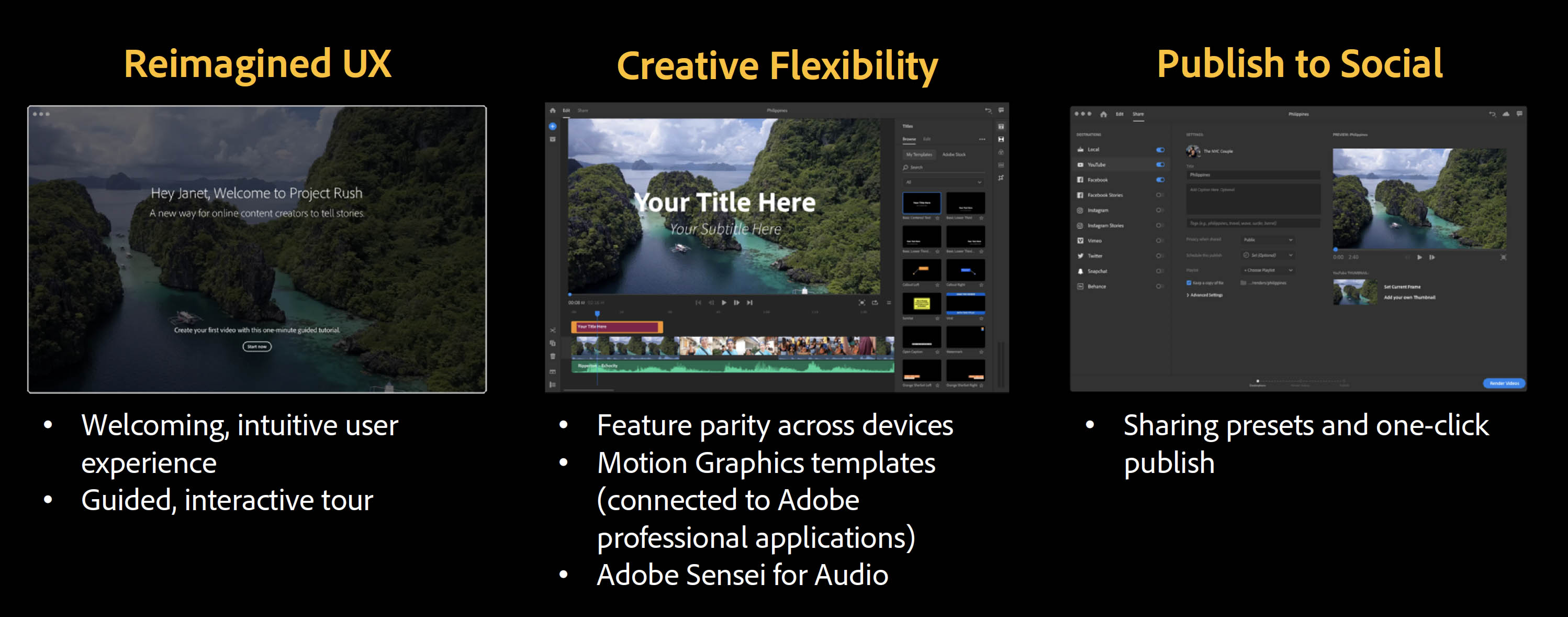Click Go to End in the editor transport
The image size is (1568, 617).
click(750, 303)
